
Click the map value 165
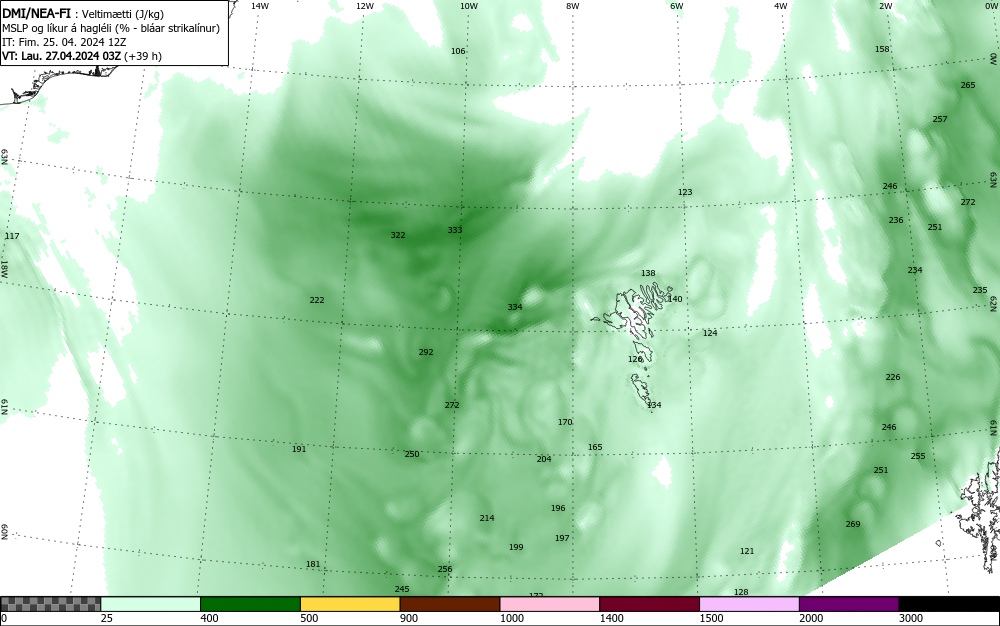tap(595, 448)
